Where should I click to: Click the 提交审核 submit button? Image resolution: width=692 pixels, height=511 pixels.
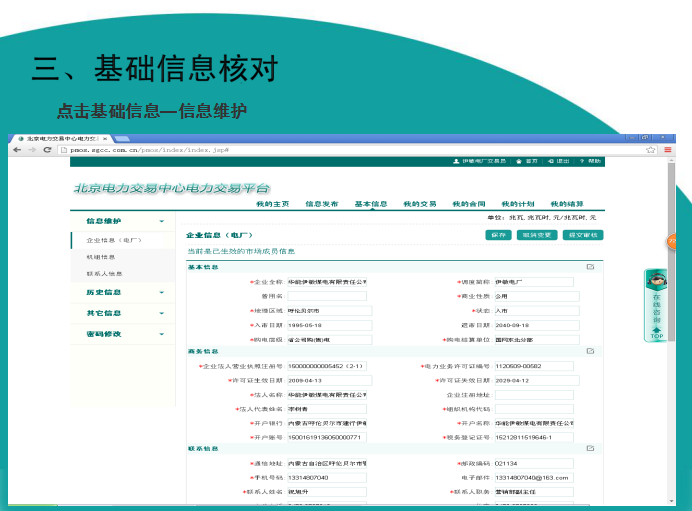click(582, 235)
